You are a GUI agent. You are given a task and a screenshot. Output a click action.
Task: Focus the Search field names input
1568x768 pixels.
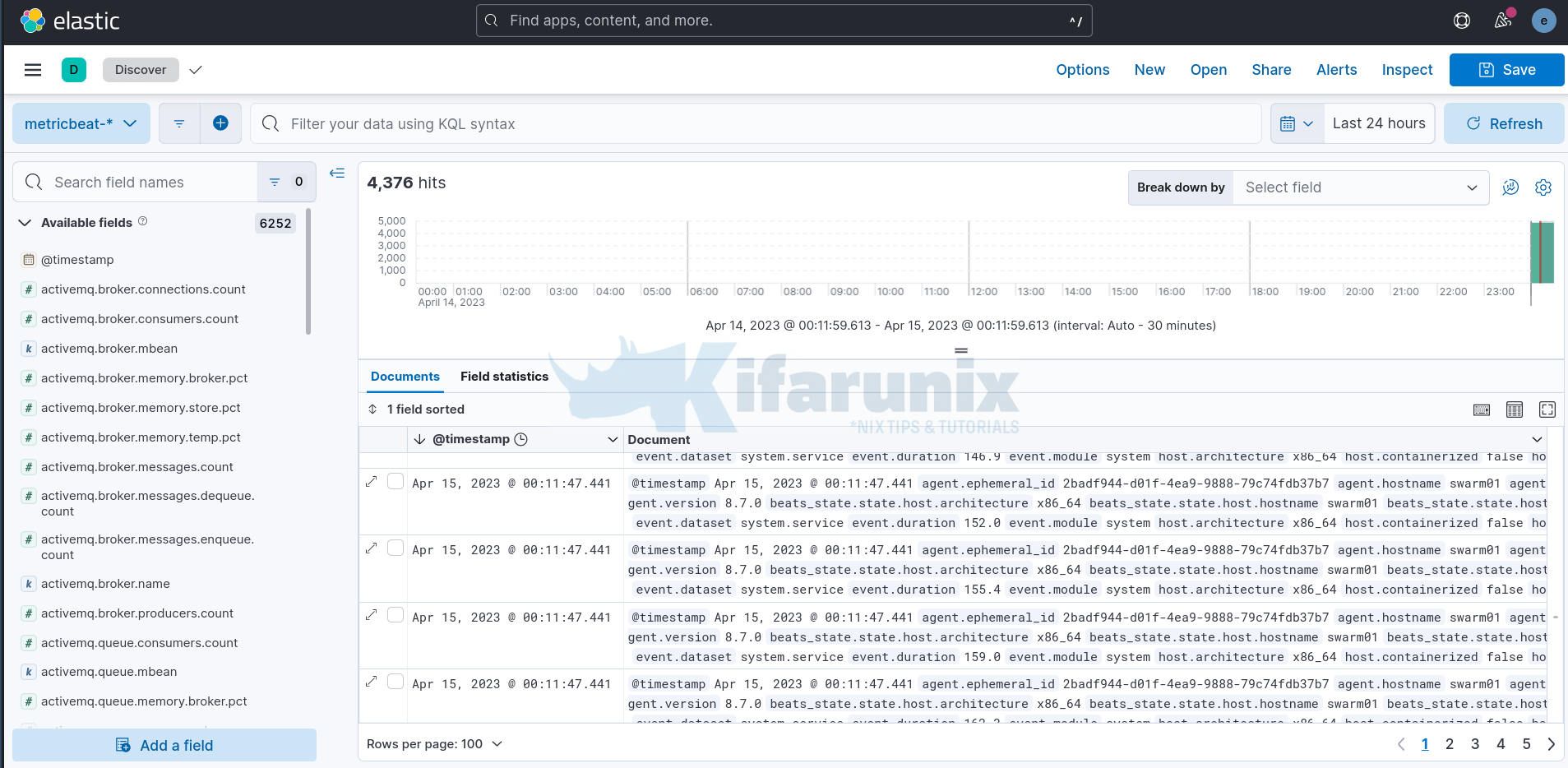click(136, 182)
